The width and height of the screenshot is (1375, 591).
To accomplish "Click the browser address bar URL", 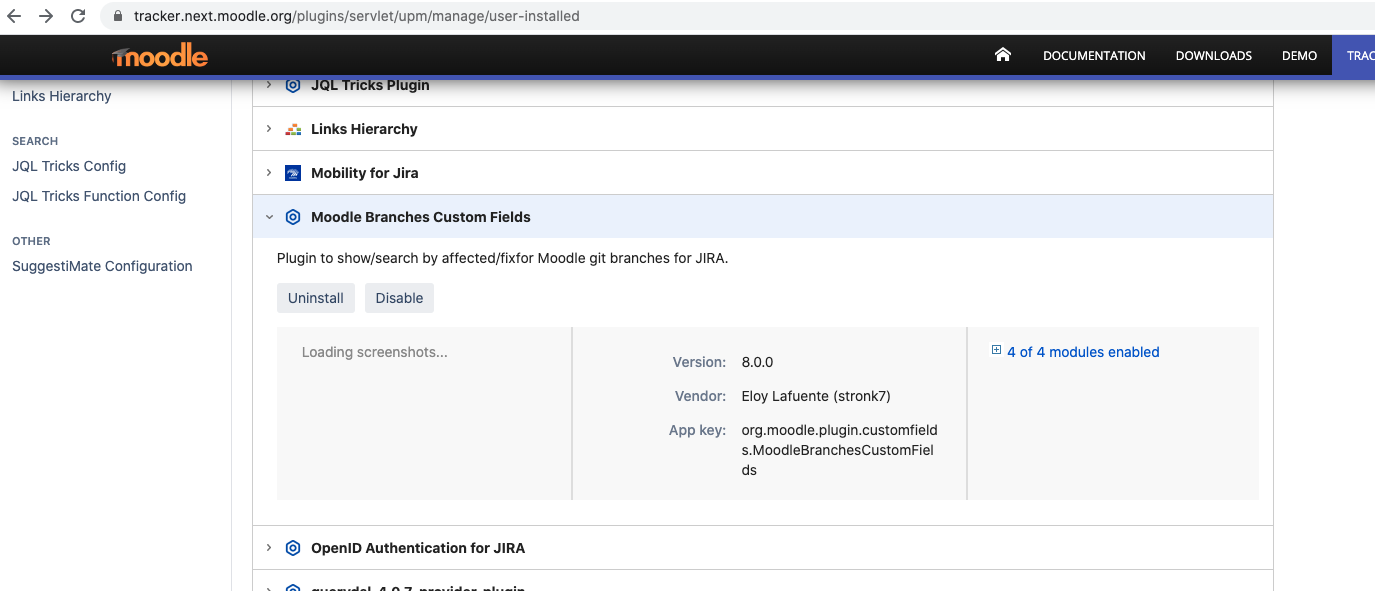I will (x=357, y=16).
